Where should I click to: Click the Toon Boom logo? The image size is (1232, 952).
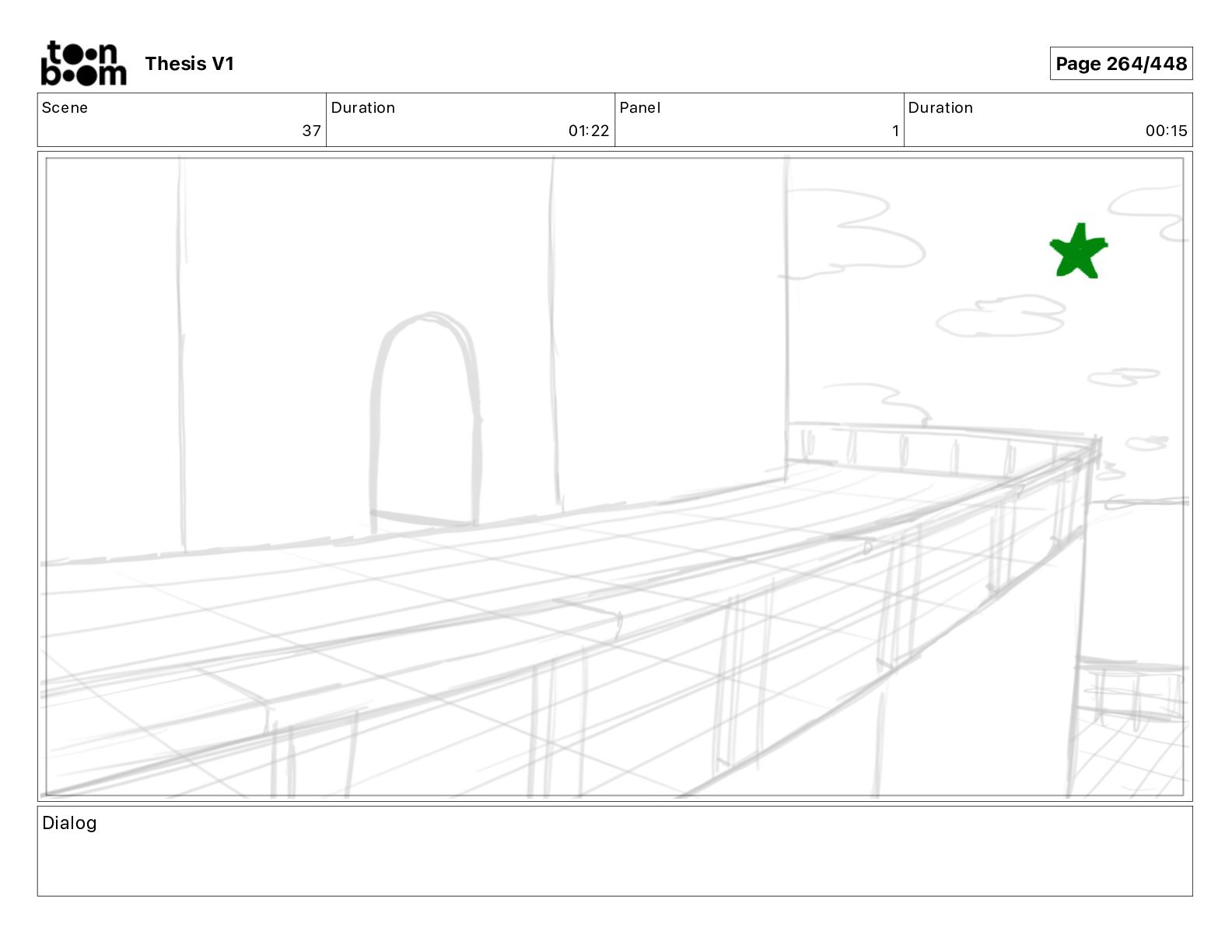tap(83, 63)
